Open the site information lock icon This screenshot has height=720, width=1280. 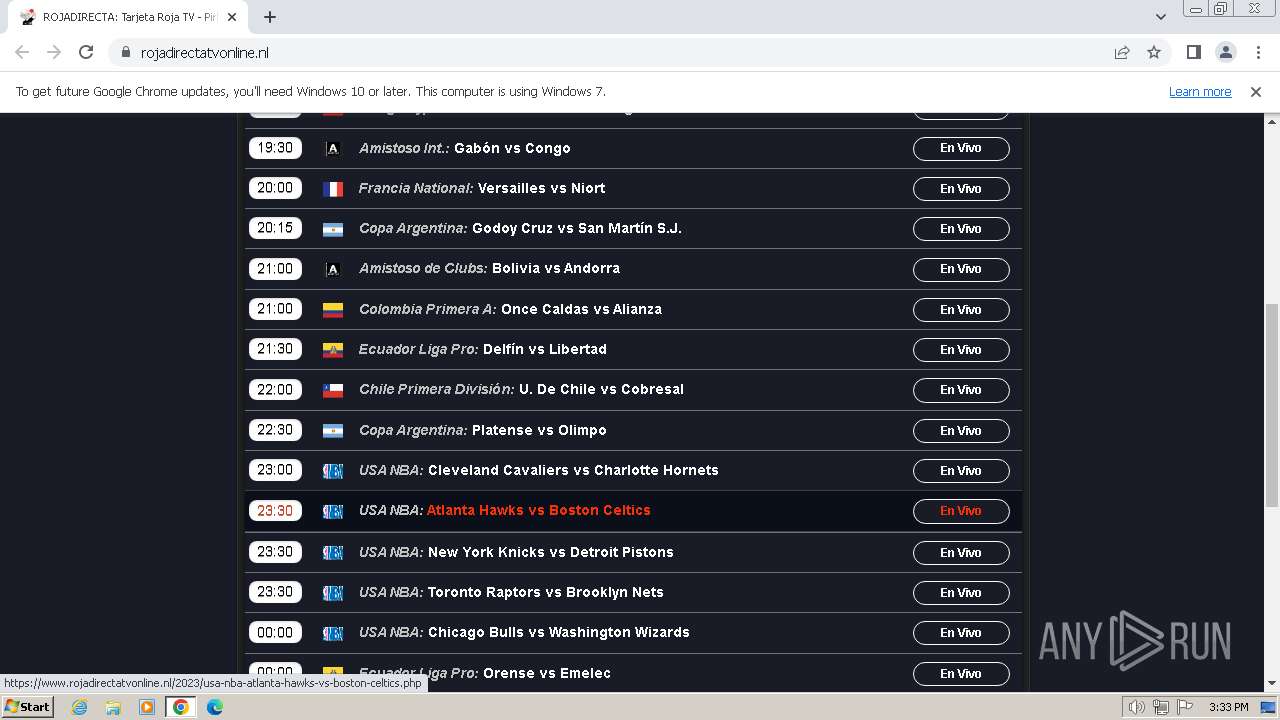coord(125,53)
